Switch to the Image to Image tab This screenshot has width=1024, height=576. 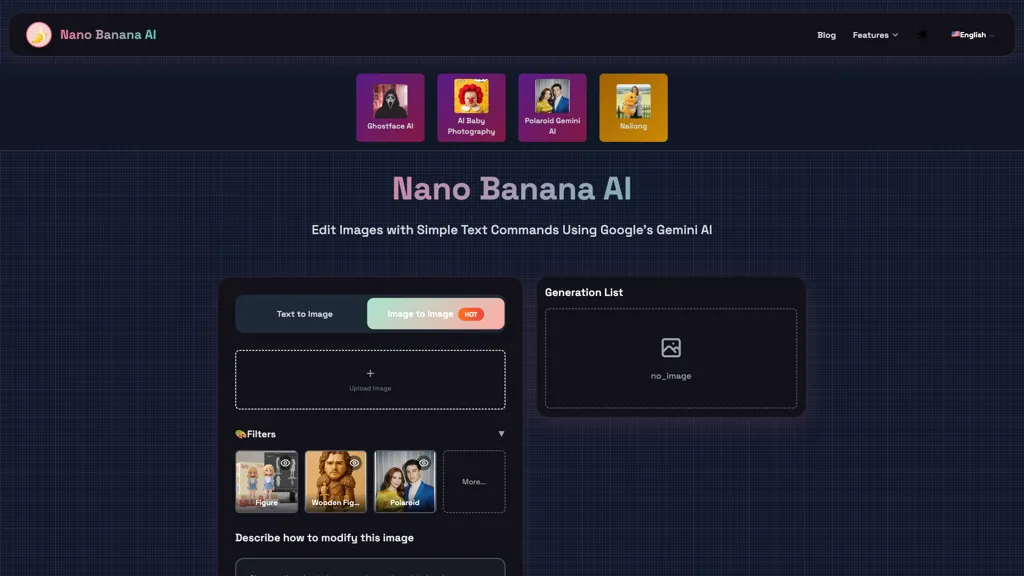436,314
